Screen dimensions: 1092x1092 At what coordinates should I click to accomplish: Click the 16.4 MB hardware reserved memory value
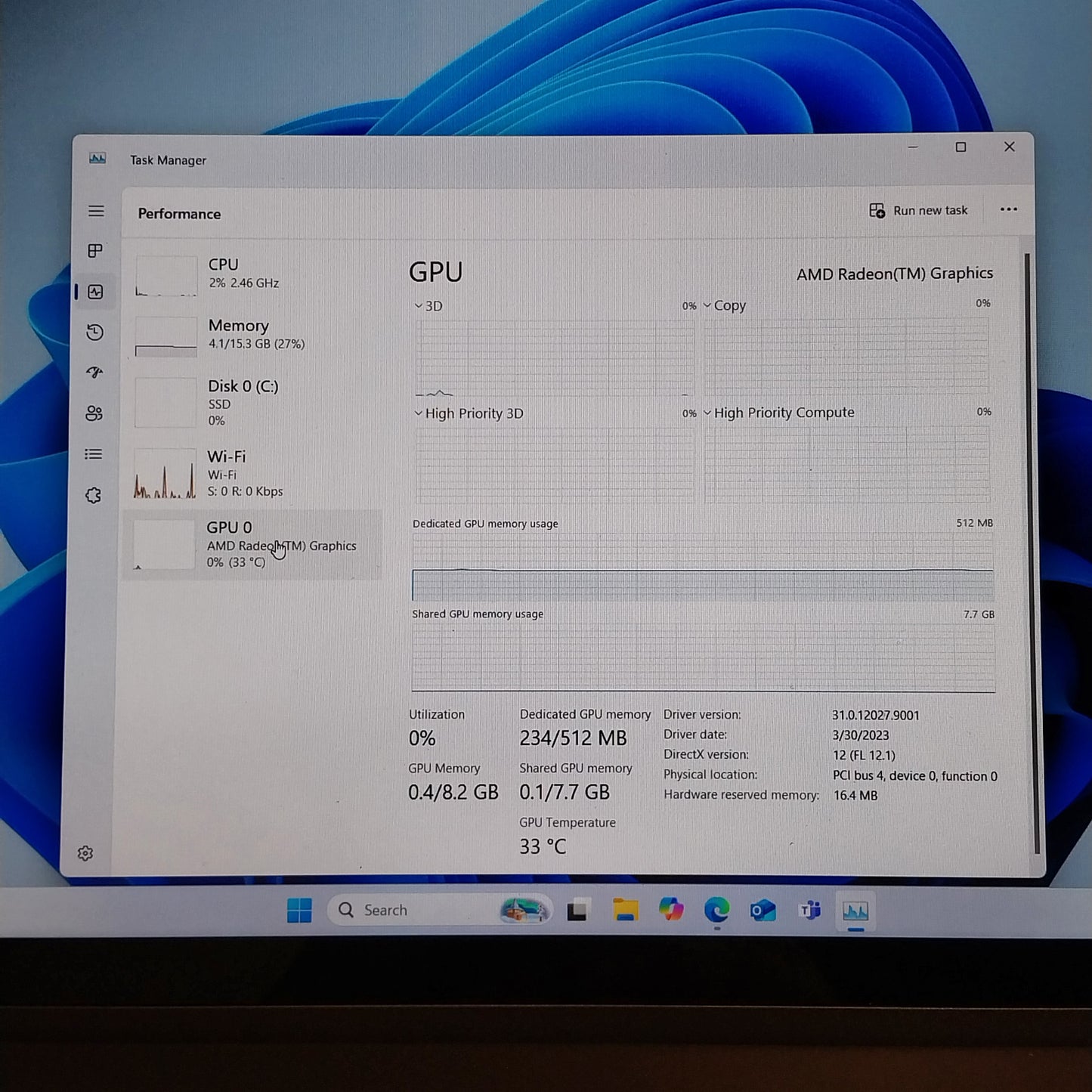(855, 796)
